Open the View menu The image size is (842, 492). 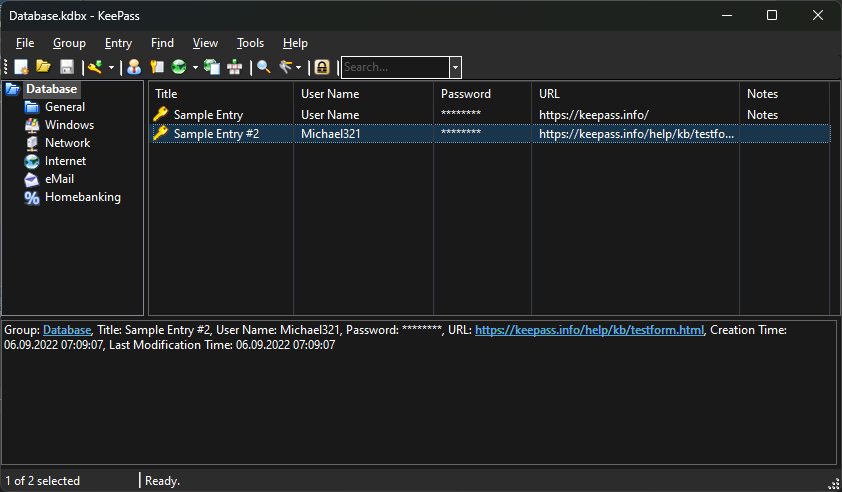click(x=205, y=43)
